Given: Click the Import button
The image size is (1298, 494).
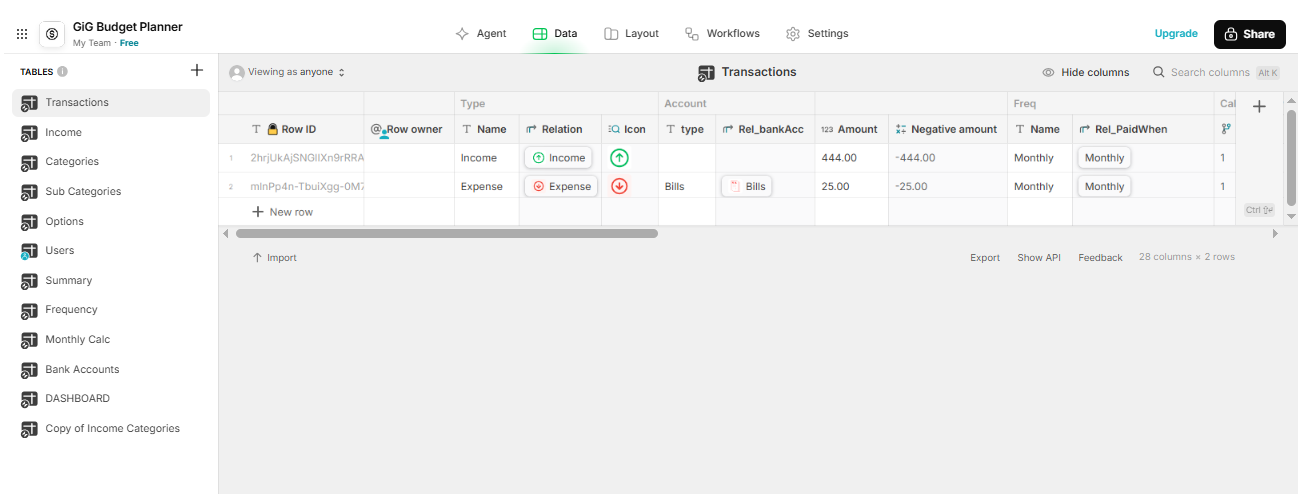Looking at the screenshot, I should click(x=275, y=257).
